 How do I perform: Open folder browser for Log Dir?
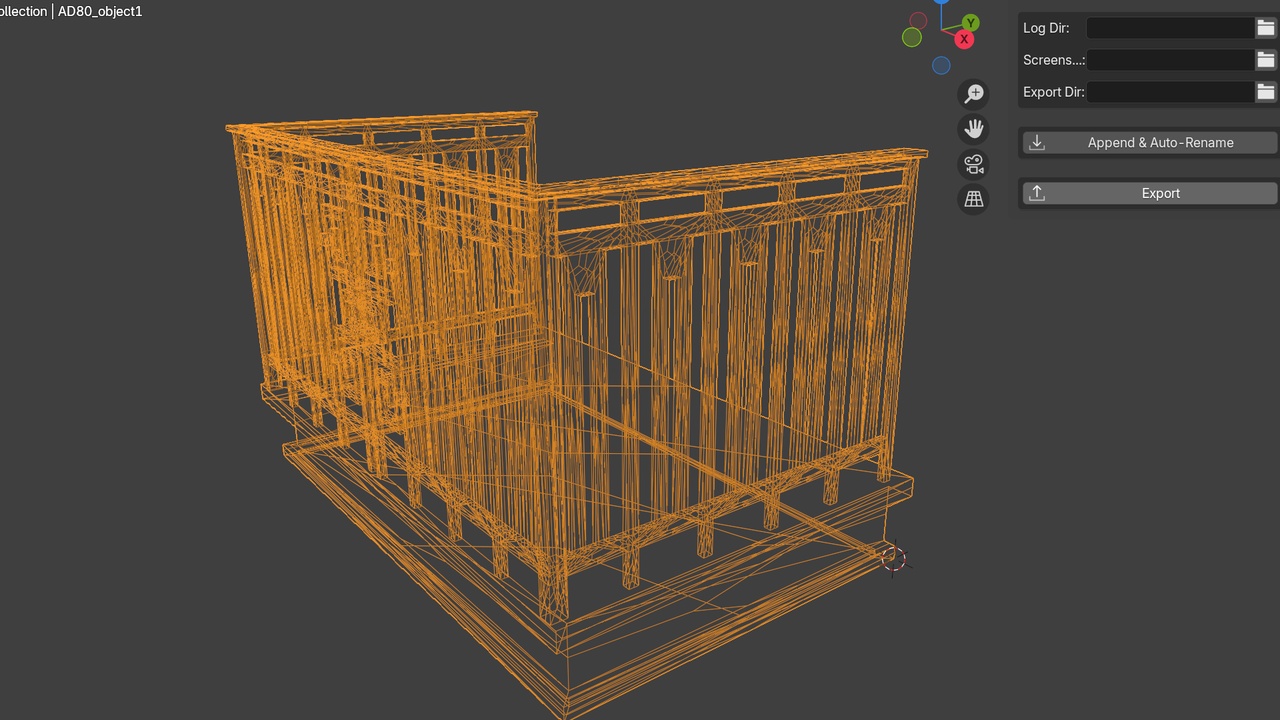(1265, 28)
